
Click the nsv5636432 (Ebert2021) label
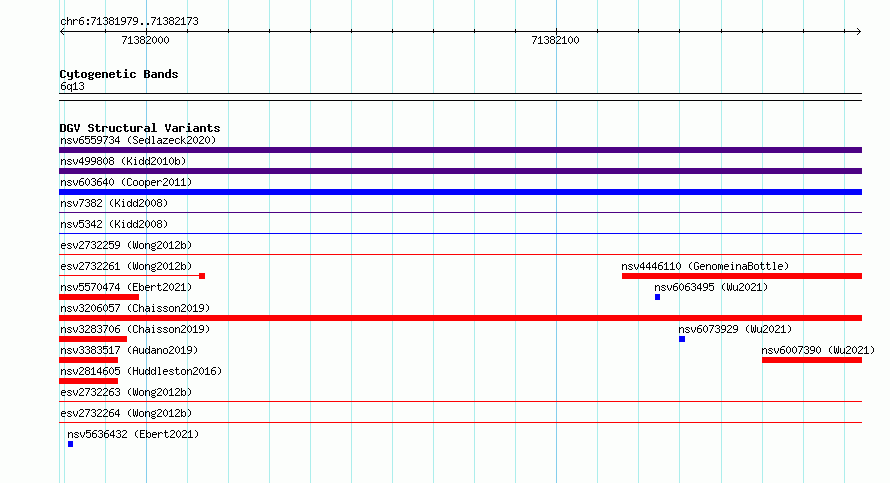tap(133, 434)
